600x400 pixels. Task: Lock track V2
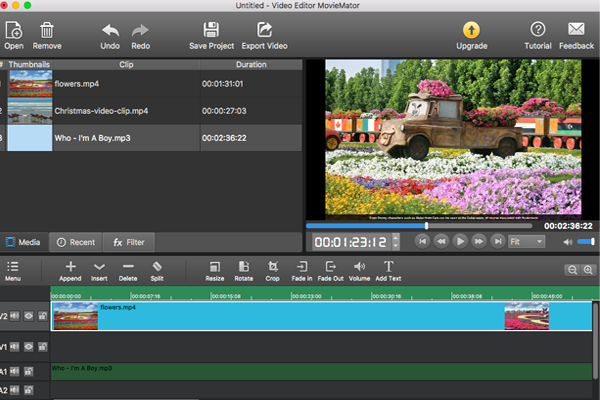point(42,316)
